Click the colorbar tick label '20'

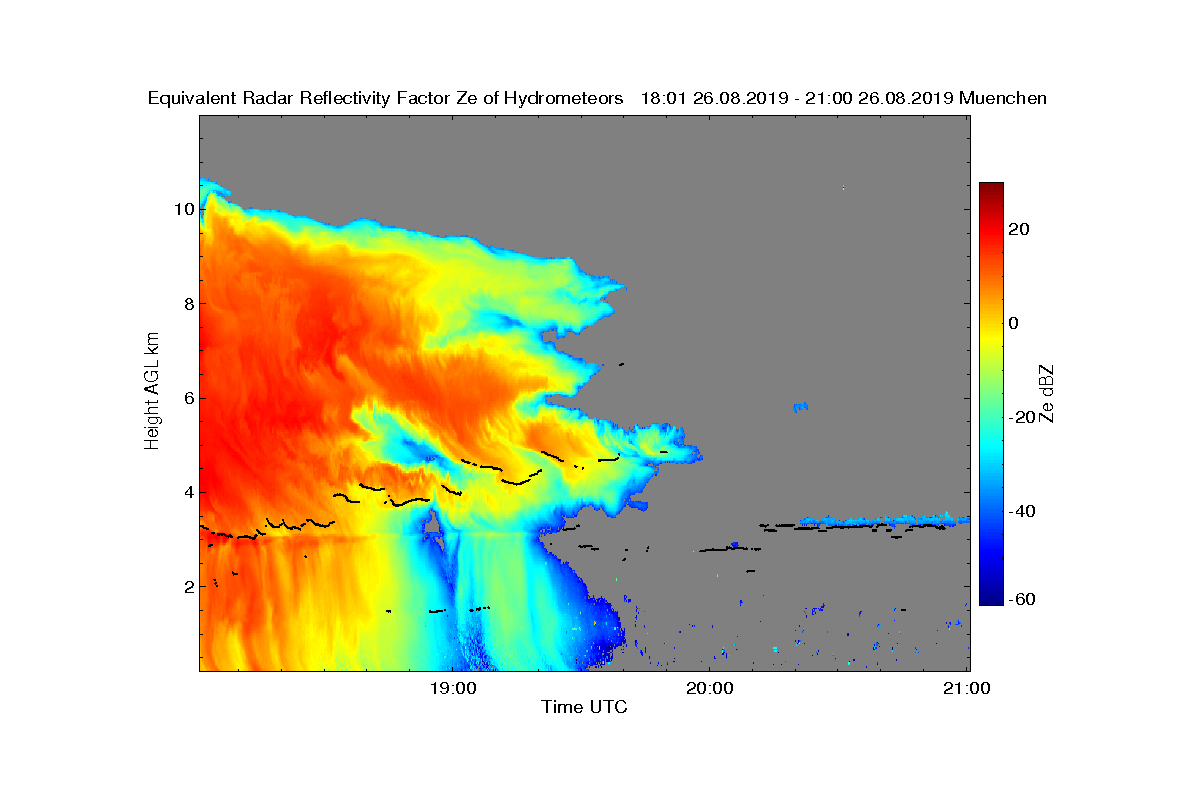click(1021, 229)
